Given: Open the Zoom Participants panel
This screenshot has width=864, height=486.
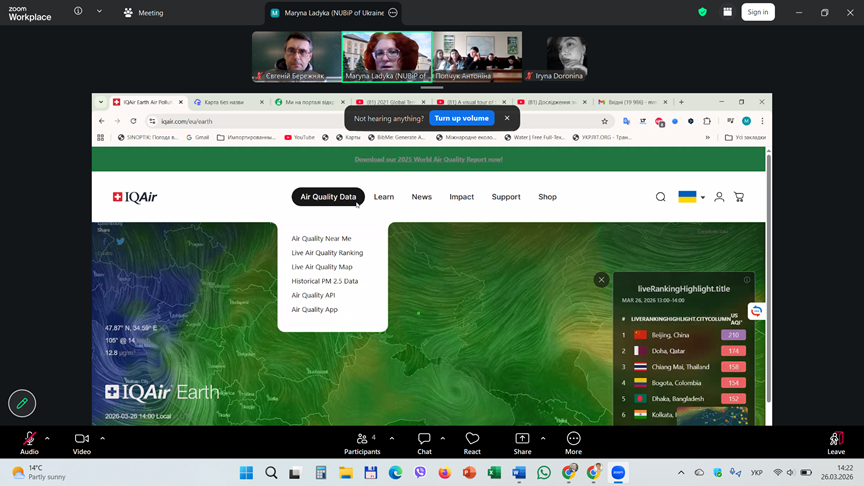Looking at the screenshot, I should coord(362,439).
